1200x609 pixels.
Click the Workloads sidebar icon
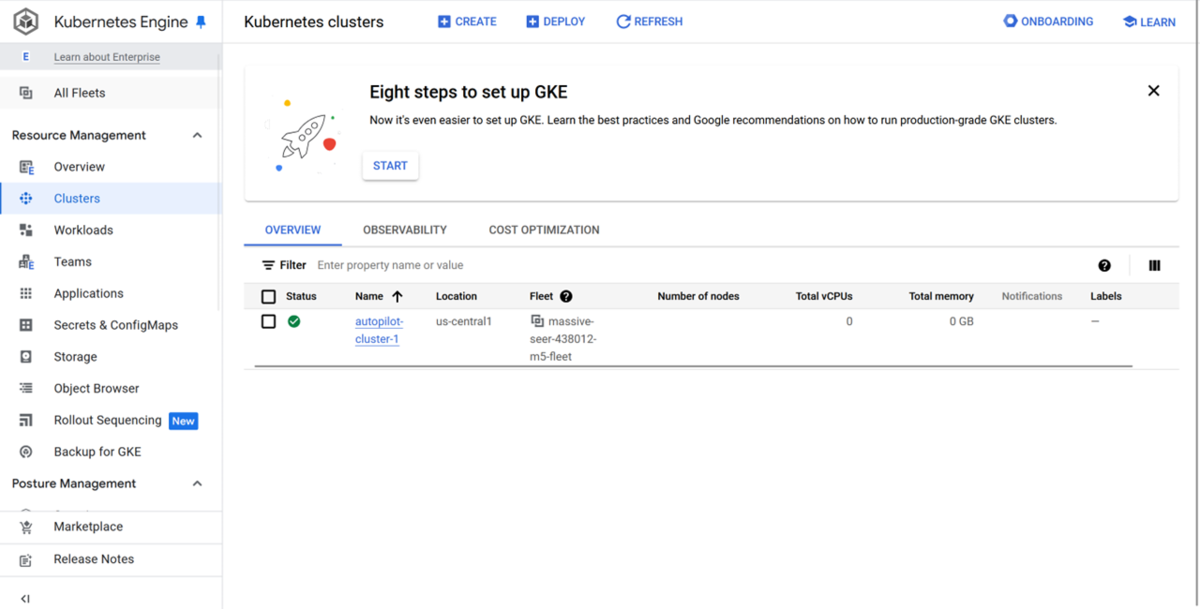tap(26, 230)
